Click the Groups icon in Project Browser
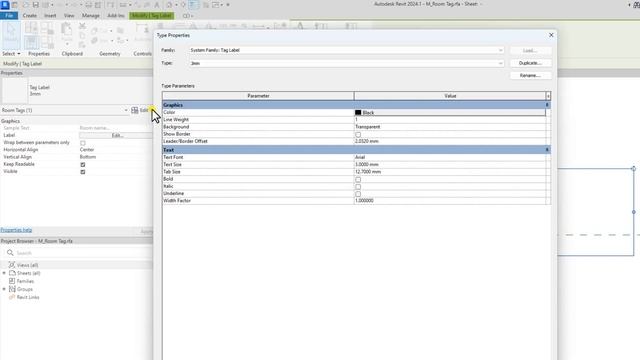 tap(12, 289)
